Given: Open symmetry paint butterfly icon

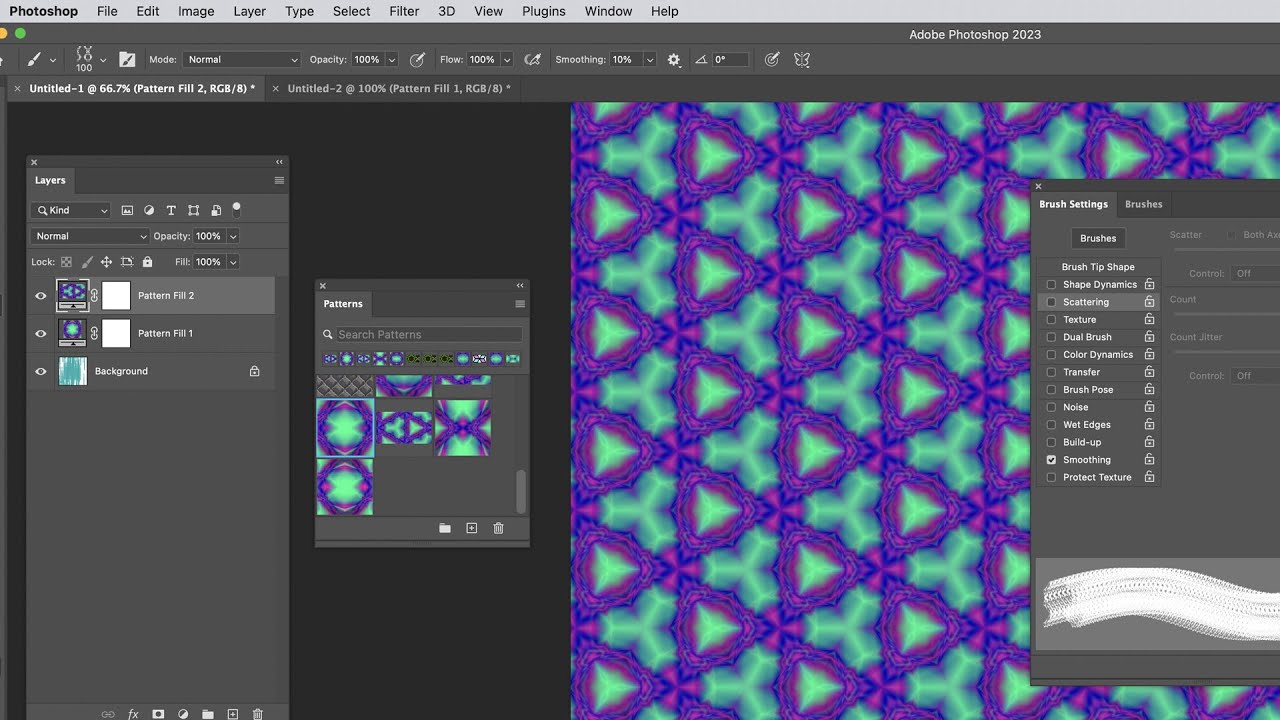Looking at the screenshot, I should point(802,60).
